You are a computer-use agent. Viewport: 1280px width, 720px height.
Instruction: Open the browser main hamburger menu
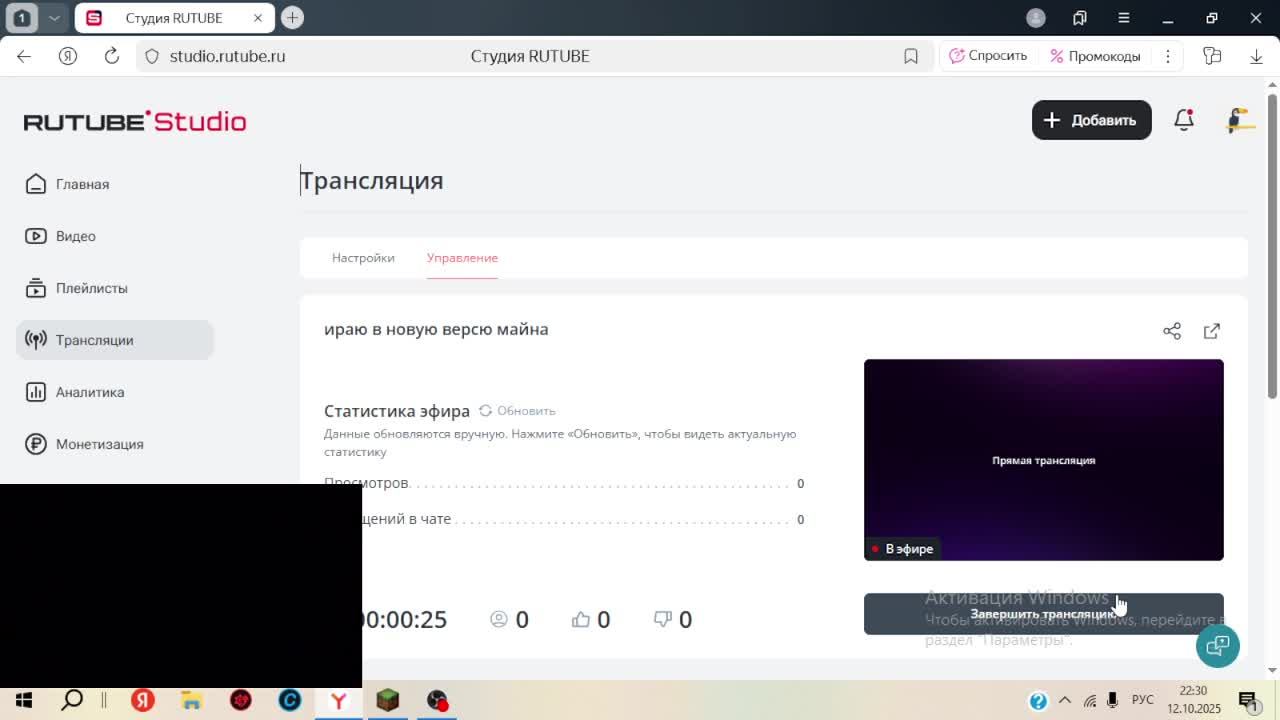click(x=1124, y=18)
